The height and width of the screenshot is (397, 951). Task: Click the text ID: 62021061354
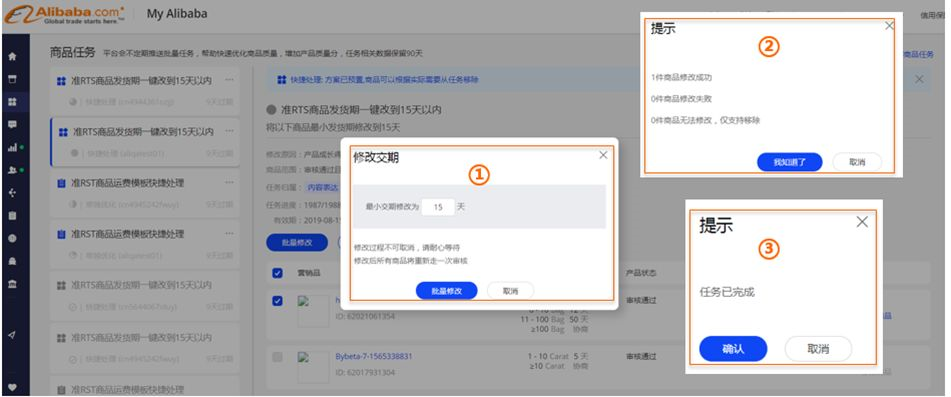[365, 316]
